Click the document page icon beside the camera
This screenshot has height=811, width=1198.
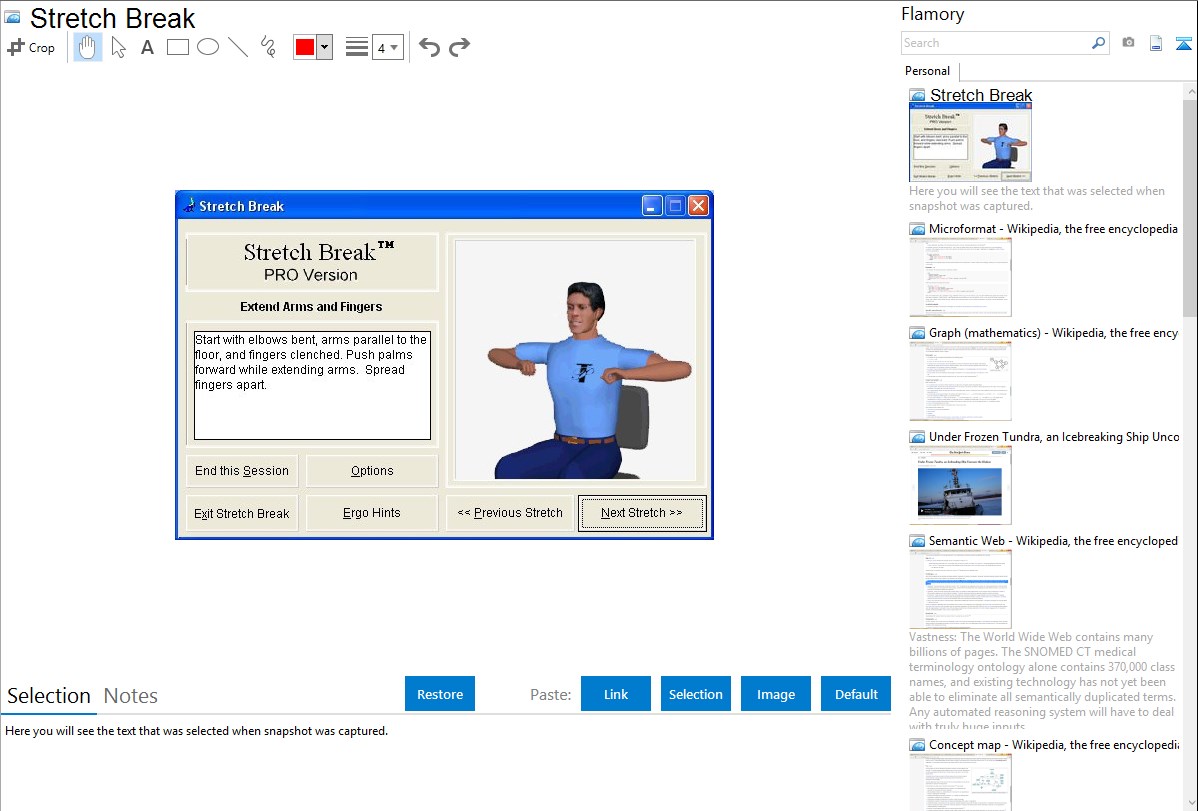coord(1156,43)
